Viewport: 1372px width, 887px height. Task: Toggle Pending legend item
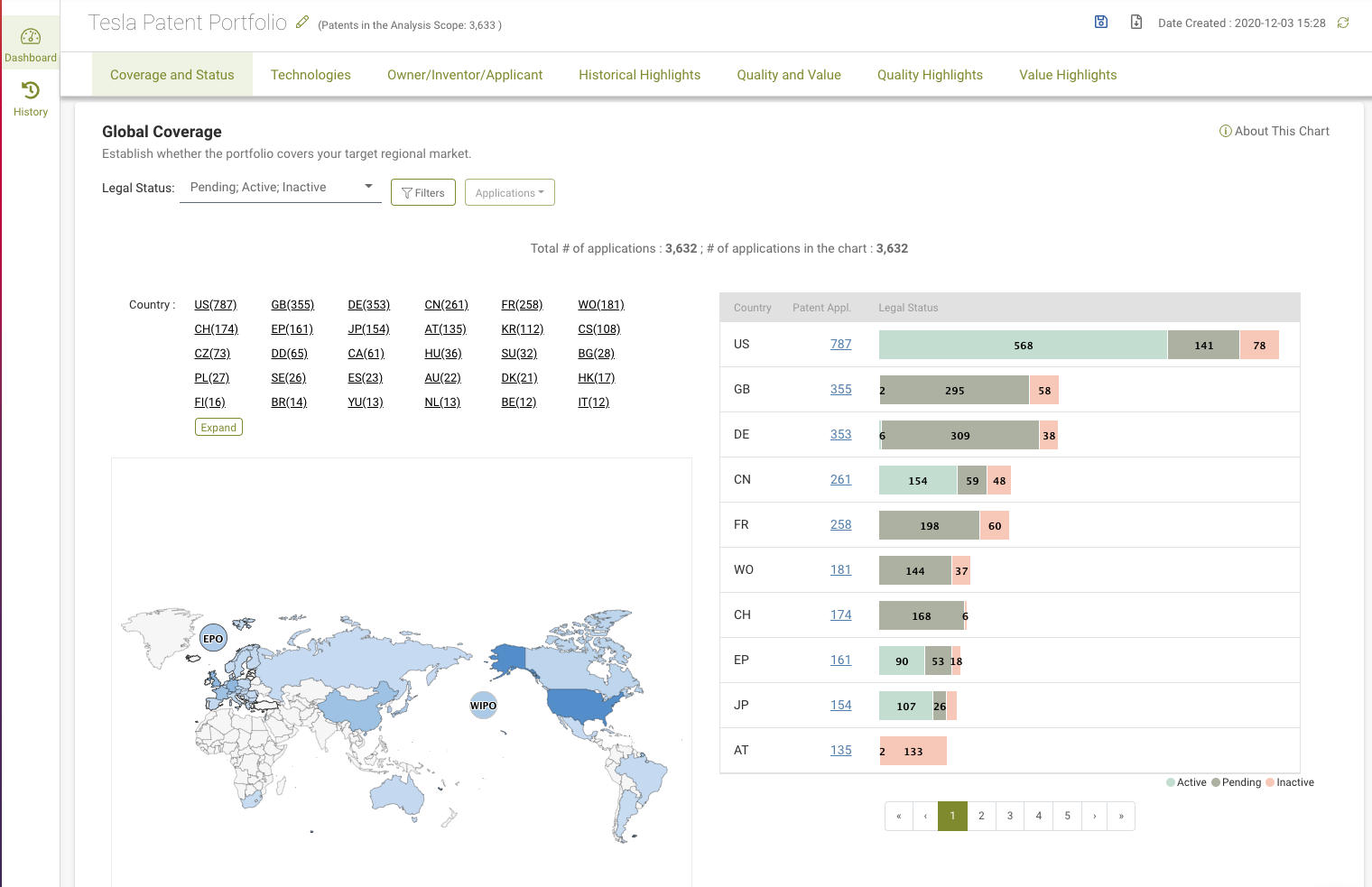(1236, 782)
